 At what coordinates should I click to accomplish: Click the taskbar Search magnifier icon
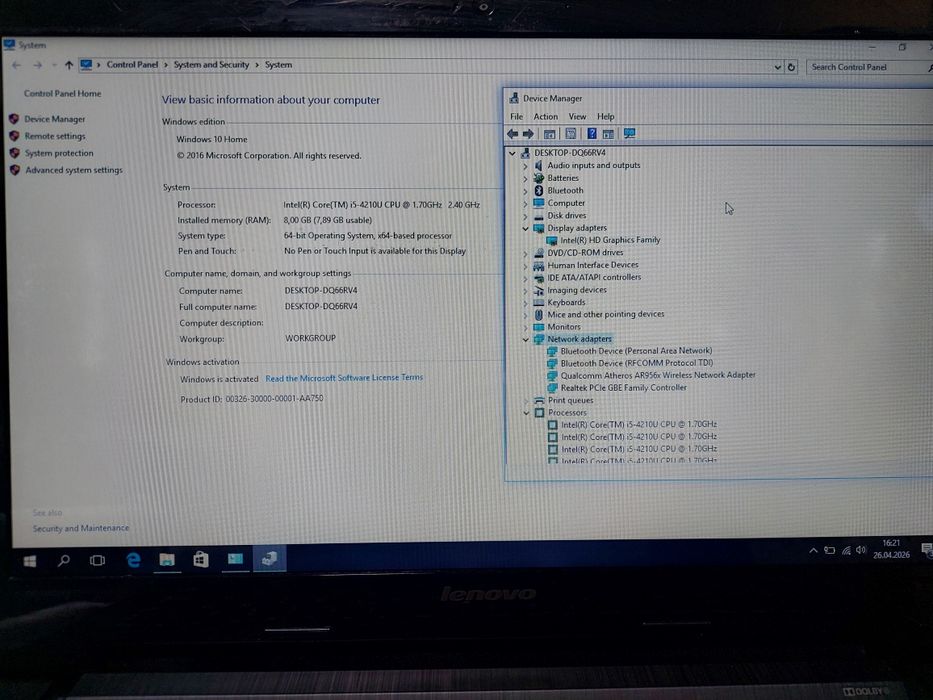pos(64,560)
